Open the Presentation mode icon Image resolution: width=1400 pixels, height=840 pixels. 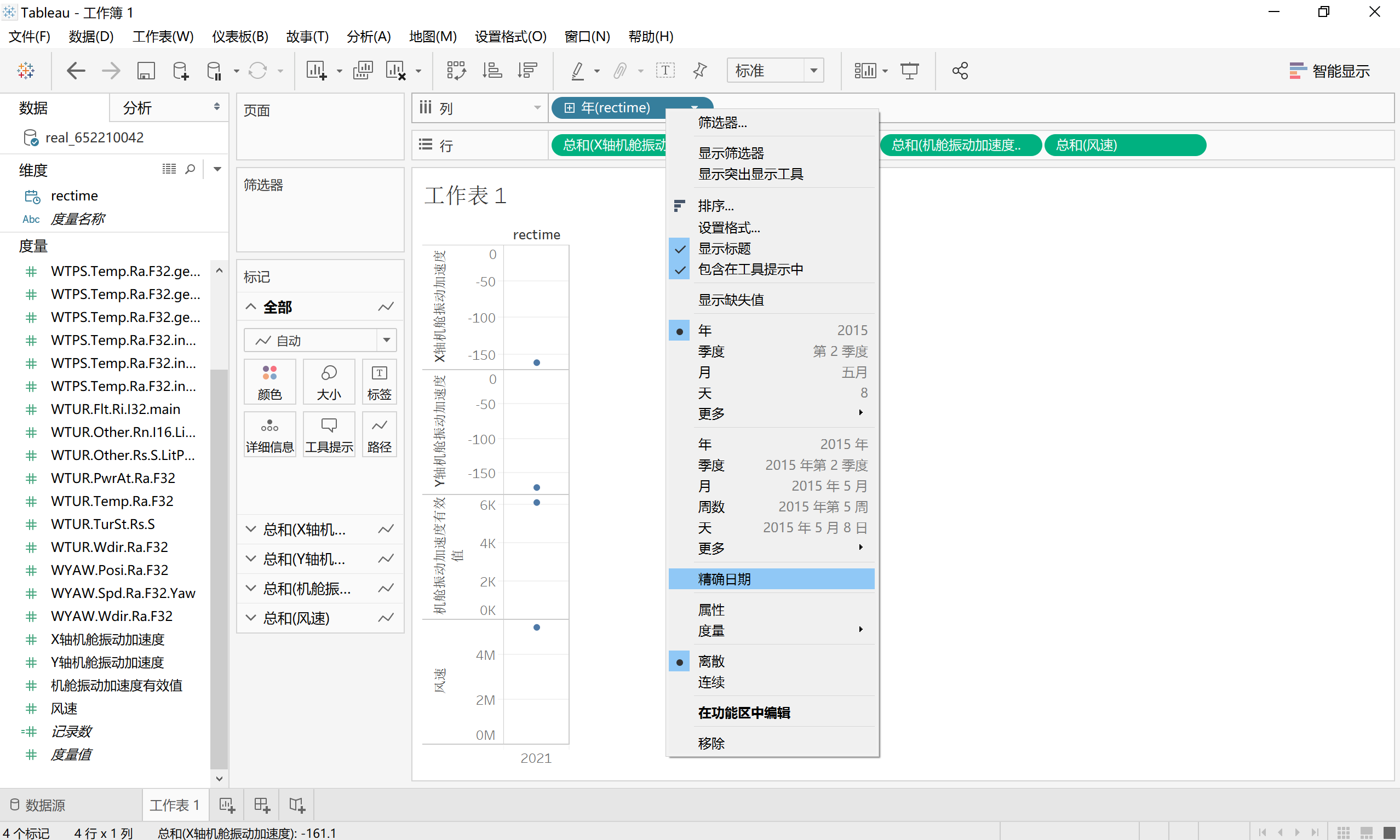909,71
